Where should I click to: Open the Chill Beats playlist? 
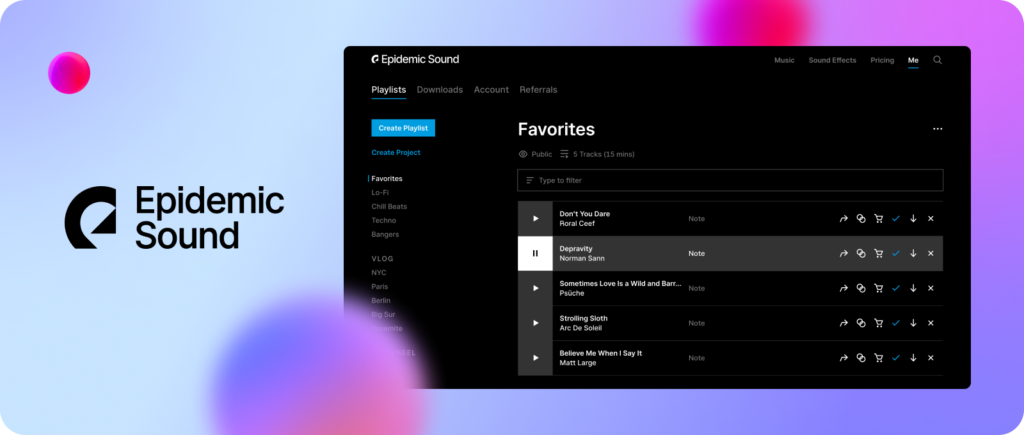[389, 206]
